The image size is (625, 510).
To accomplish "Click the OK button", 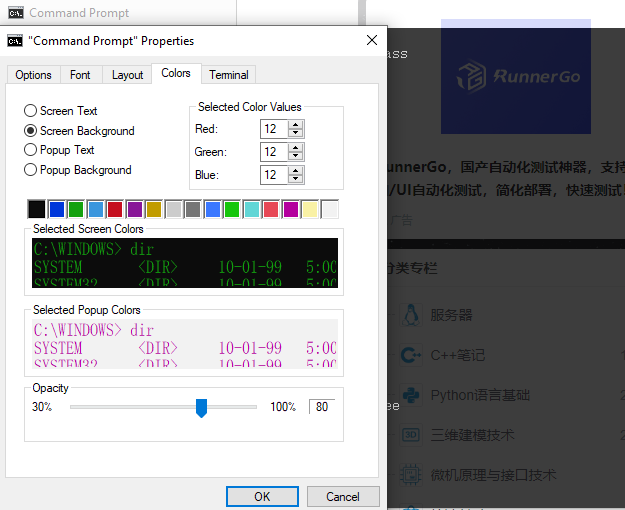I will point(262,496).
